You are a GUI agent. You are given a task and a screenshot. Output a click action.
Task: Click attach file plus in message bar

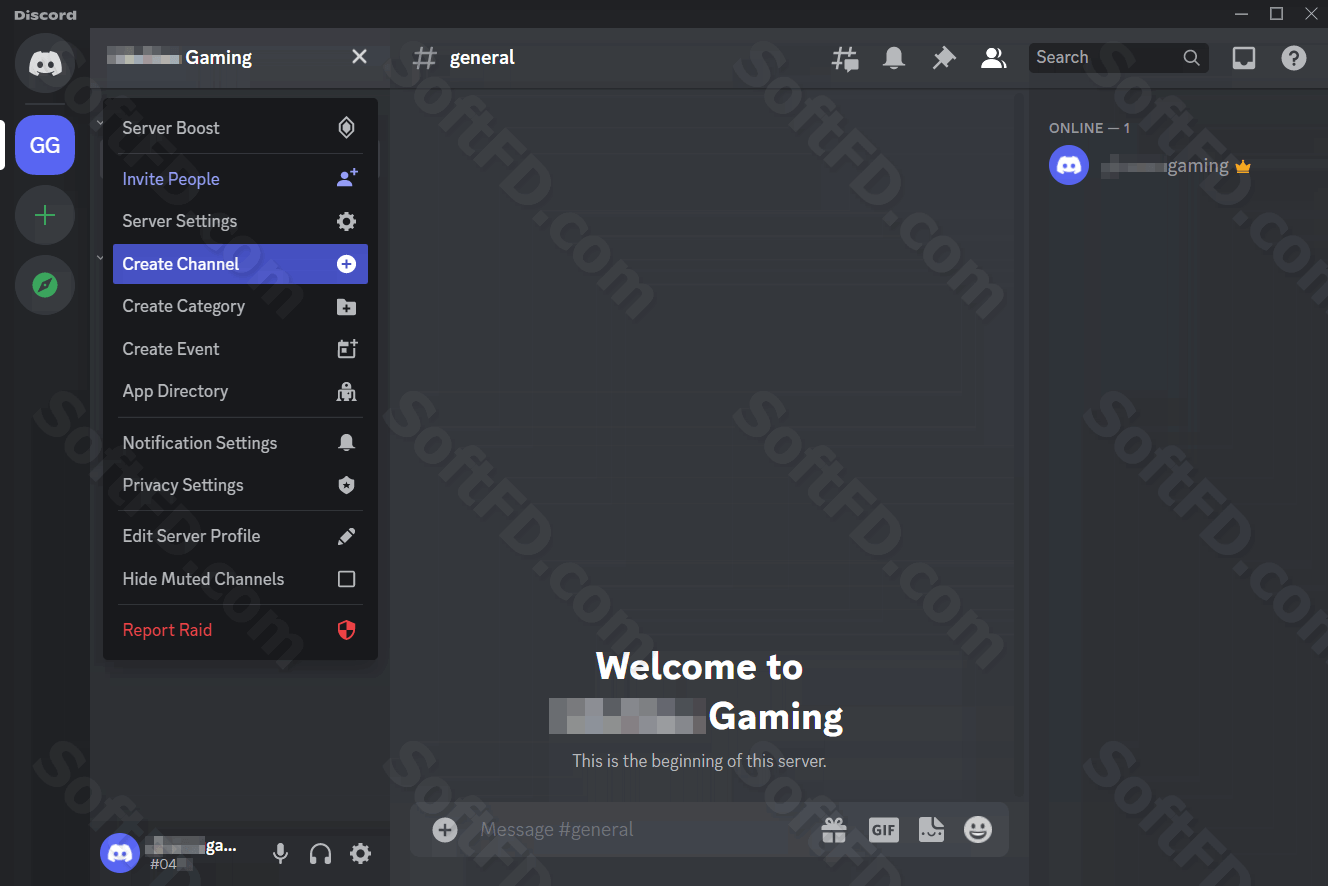[x=445, y=829]
